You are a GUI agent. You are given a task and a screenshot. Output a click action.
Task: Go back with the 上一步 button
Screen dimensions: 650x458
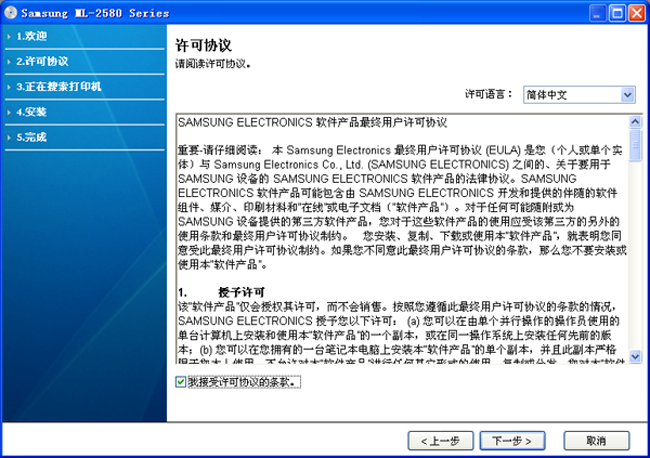coord(440,441)
